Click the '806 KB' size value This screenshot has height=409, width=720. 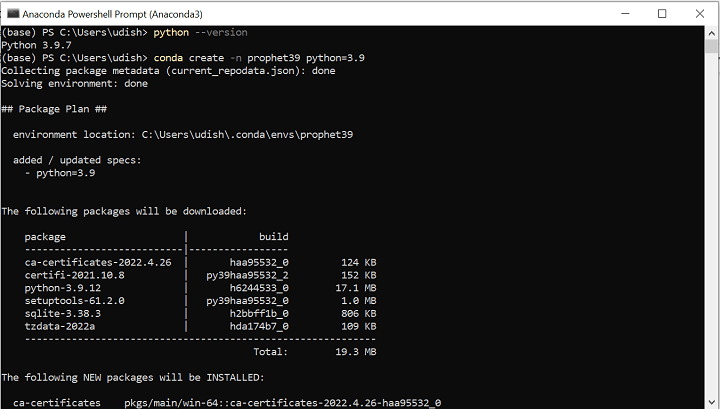coord(359,314)
